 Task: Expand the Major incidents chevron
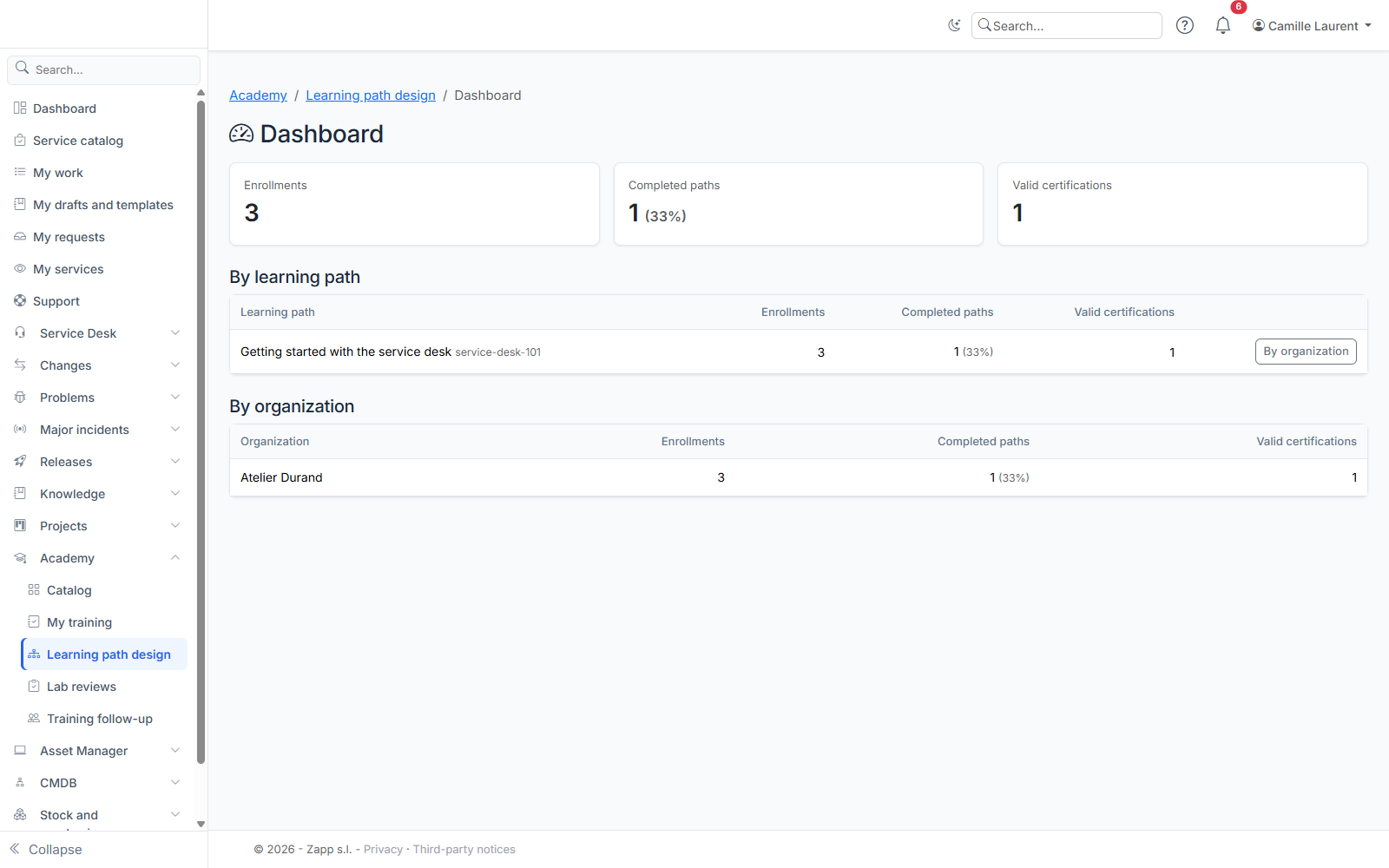175,429
